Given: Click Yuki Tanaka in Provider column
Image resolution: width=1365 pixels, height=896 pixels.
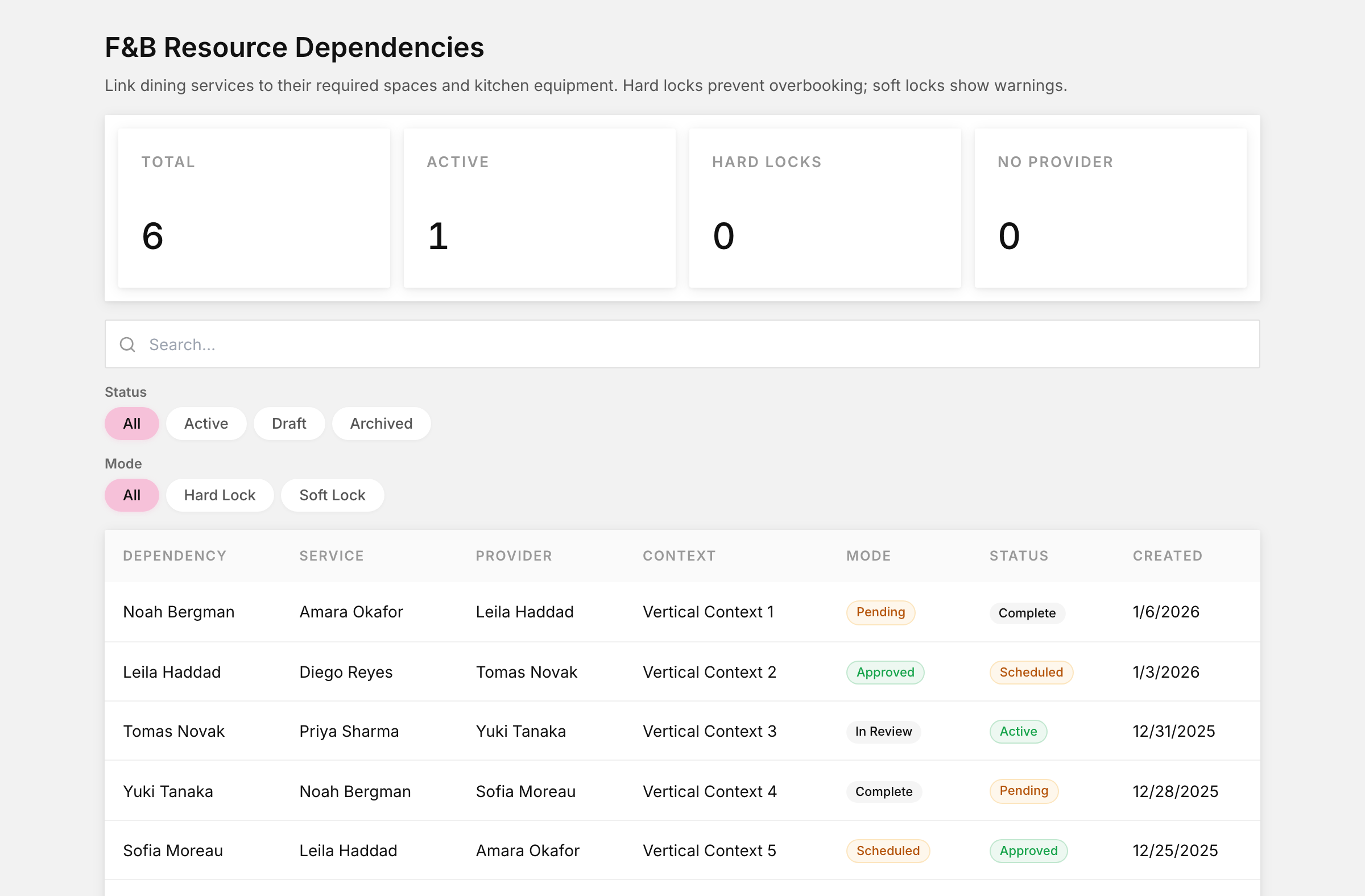Looking at the screenshot, I should click(521, 732).
